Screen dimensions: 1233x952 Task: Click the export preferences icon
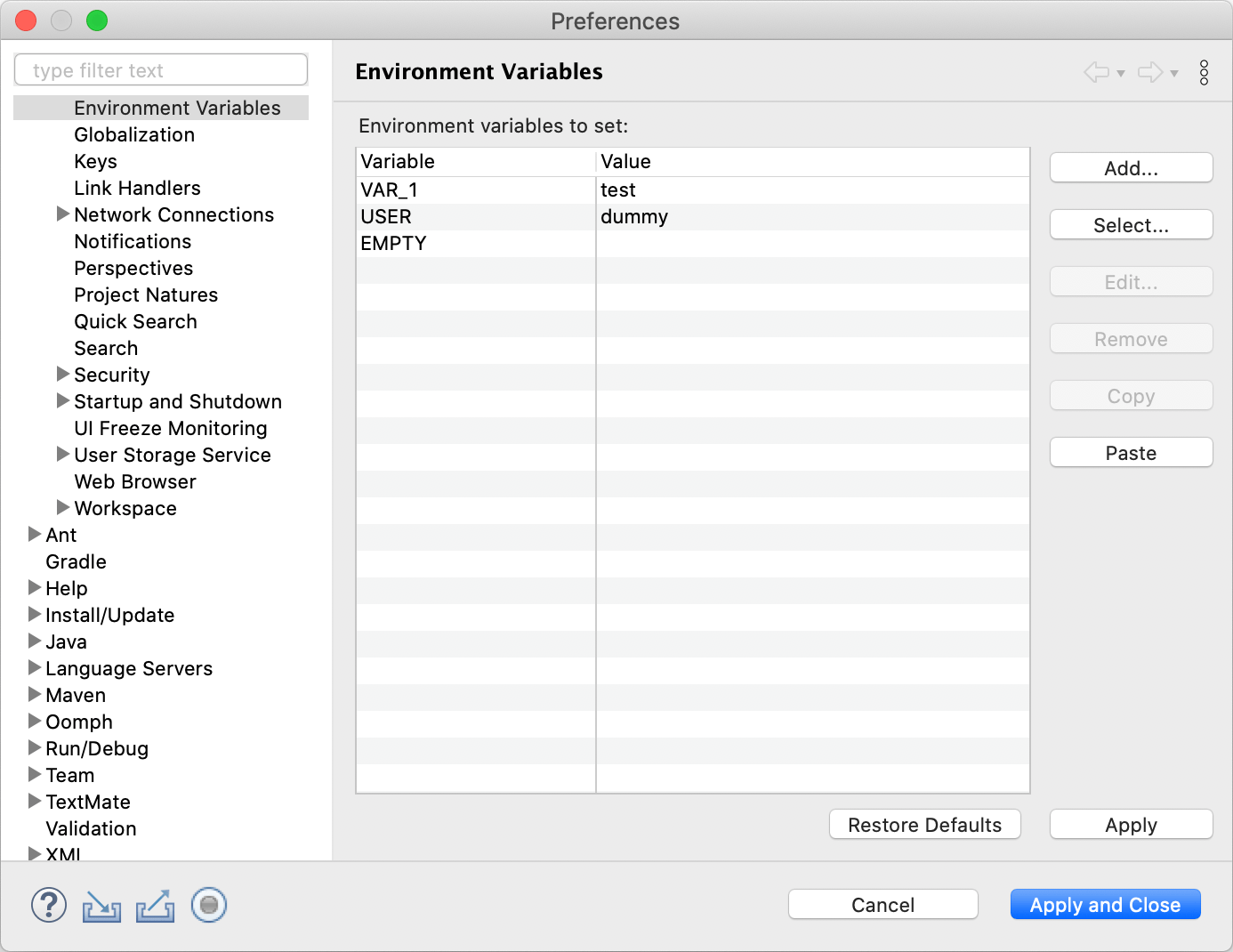click(x=155, y=905)
